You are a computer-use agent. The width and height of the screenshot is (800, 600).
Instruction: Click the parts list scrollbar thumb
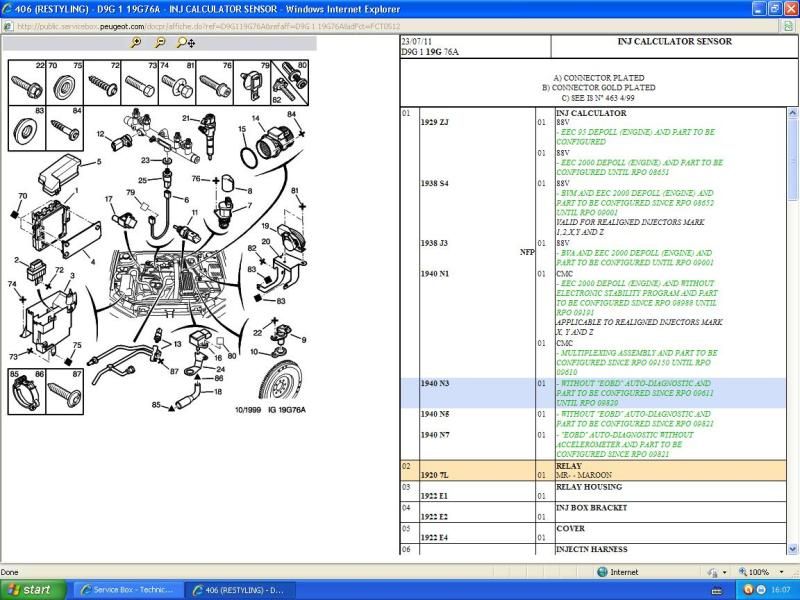792,160
